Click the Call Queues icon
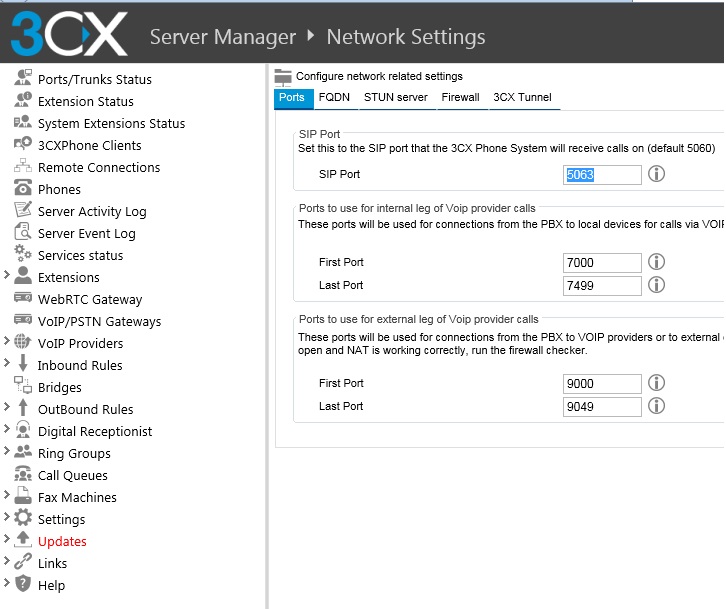The image size is (726, 609). pos(23,473)
